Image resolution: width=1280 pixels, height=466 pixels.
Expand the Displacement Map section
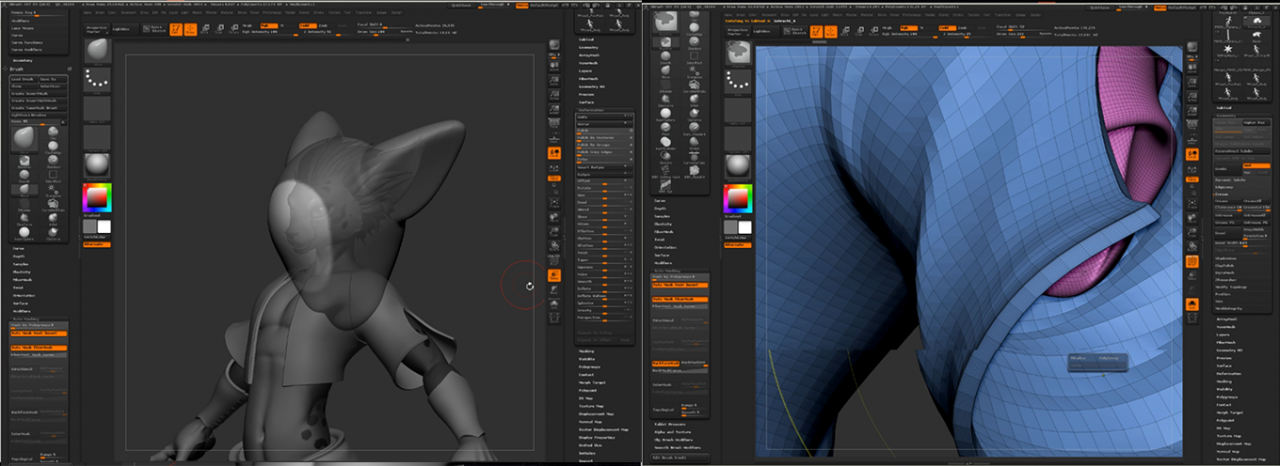(x=598, y=413)
